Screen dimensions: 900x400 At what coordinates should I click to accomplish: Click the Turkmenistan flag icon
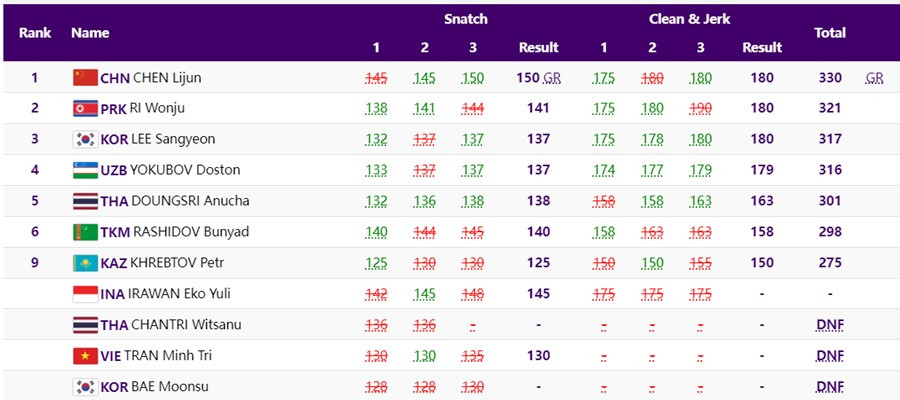click(84, 232)
